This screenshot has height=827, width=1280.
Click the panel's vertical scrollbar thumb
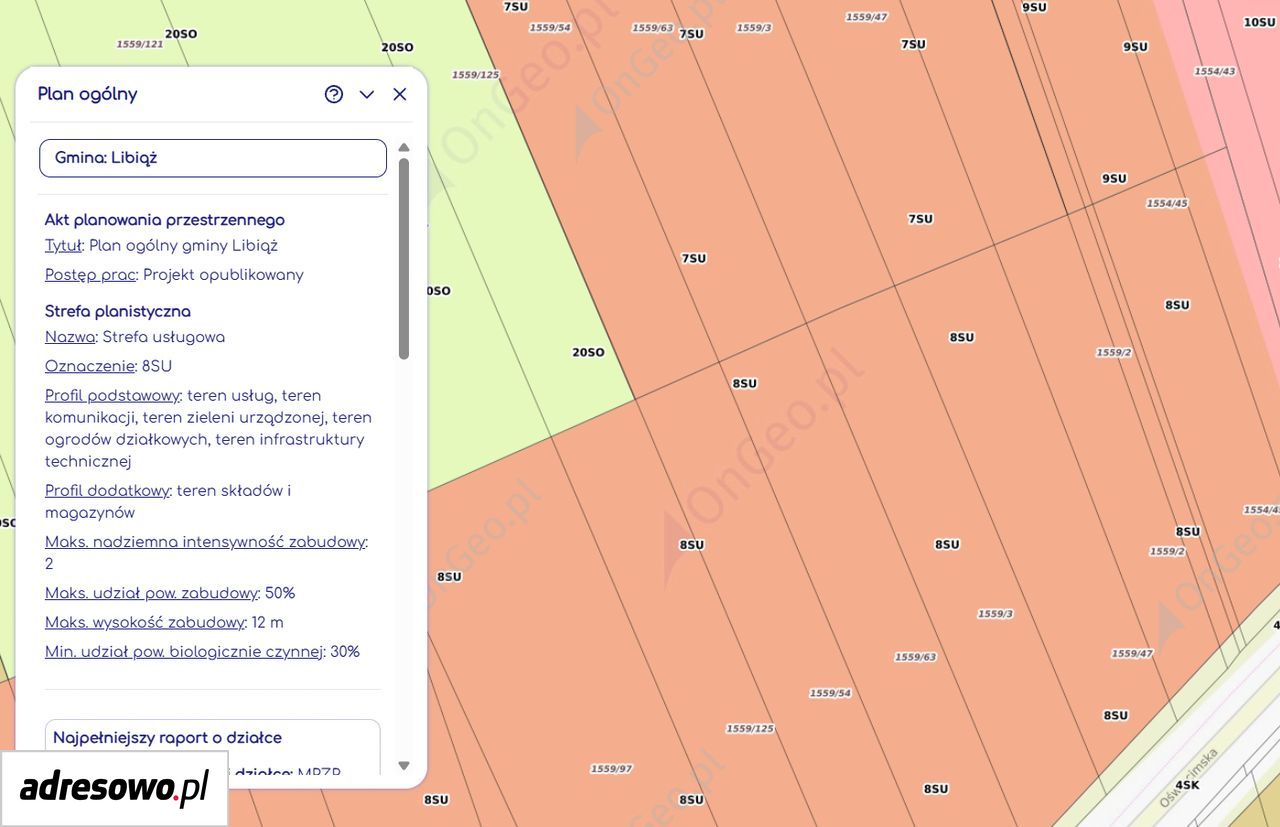pos(404,258)
